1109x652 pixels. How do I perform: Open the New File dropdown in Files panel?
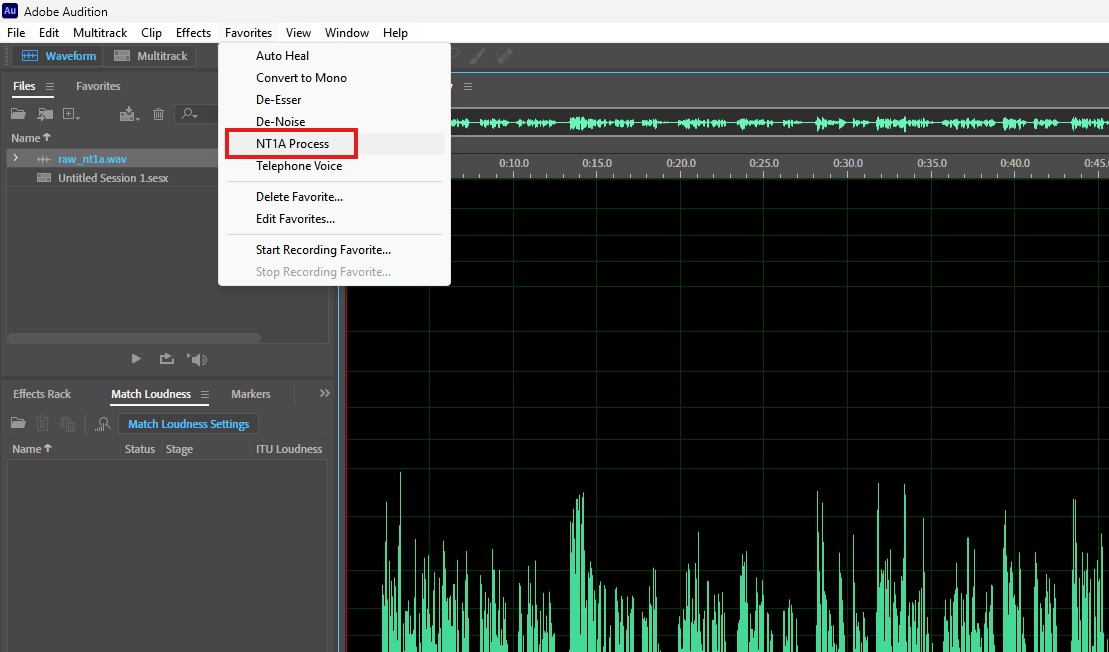[x=71, y=114]
